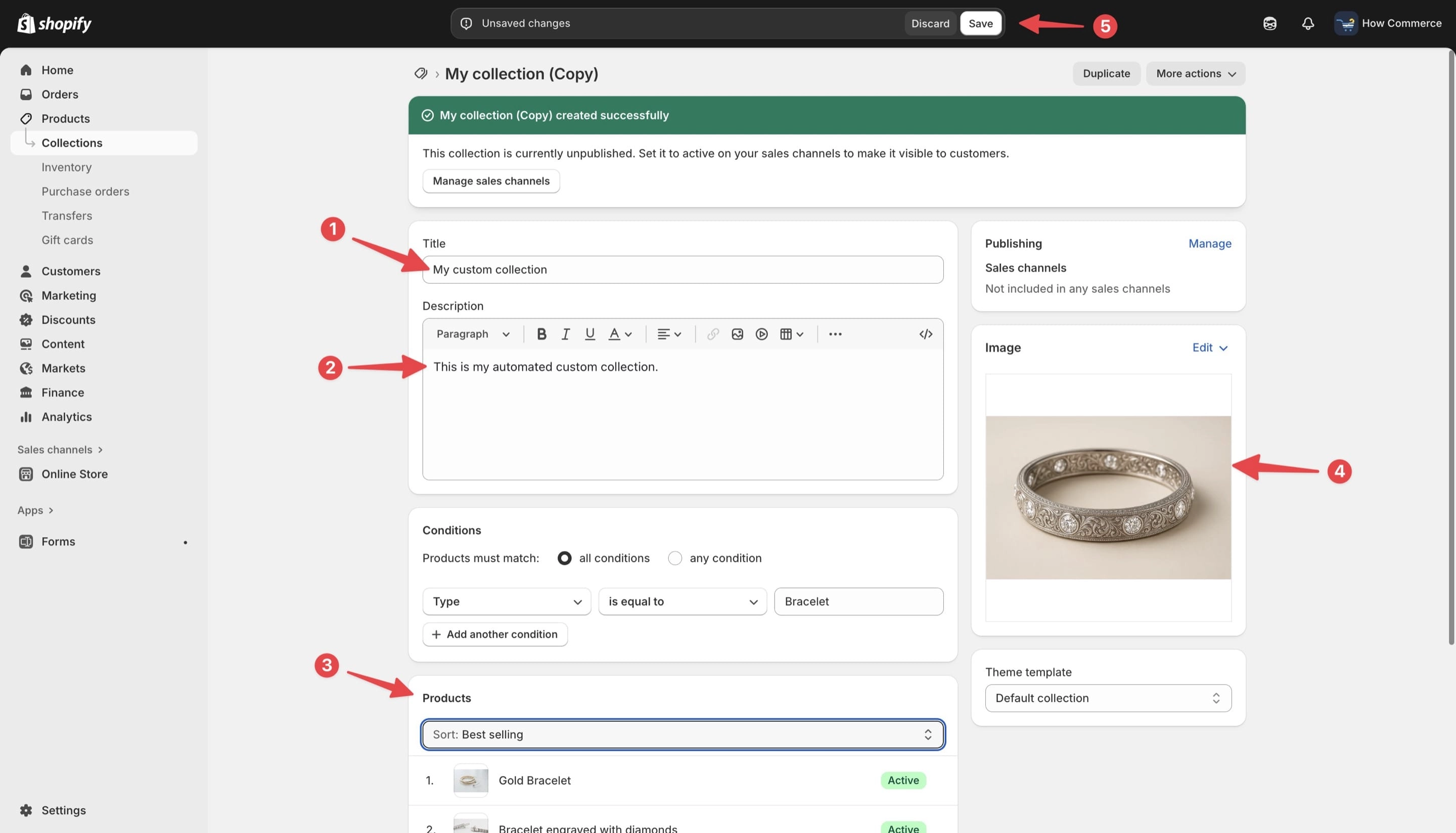Click into the description text area
The width and height of the screenshot is (1456, 833).
pos(683,414)
